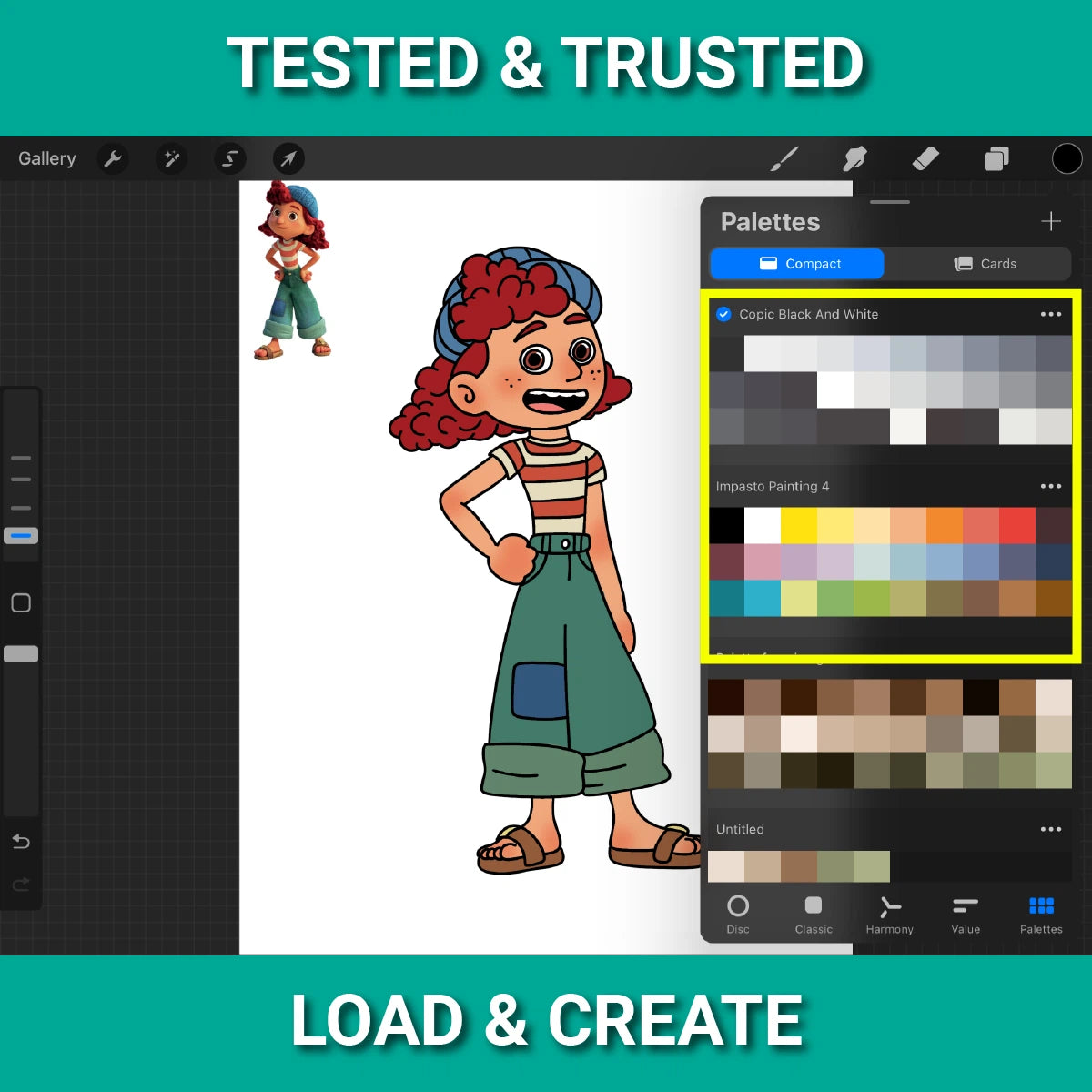This screenshot has height=1092, width=1092.
Task: Select Impasto Painting 4 palette title
Action: (x=773, y=486)
